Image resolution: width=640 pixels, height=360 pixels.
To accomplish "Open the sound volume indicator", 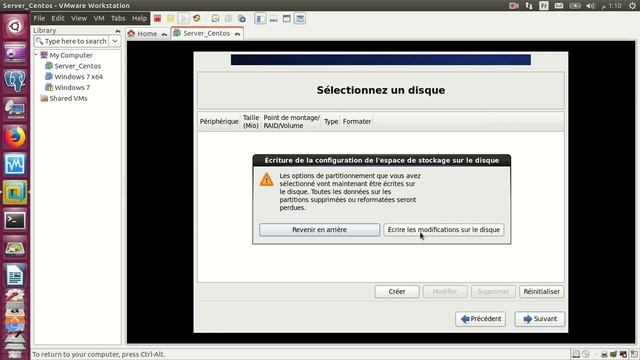I will coord(590,6).
